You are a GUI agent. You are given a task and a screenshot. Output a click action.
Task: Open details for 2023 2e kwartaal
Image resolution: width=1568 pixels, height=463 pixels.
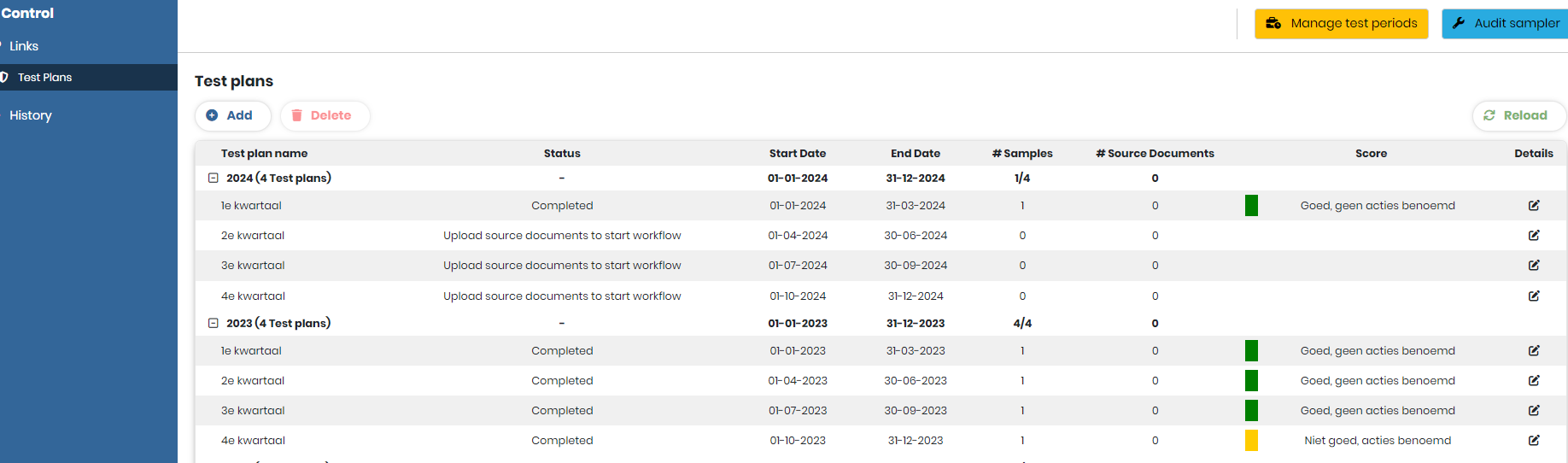pyautogui.click(x=1534, y=380)
